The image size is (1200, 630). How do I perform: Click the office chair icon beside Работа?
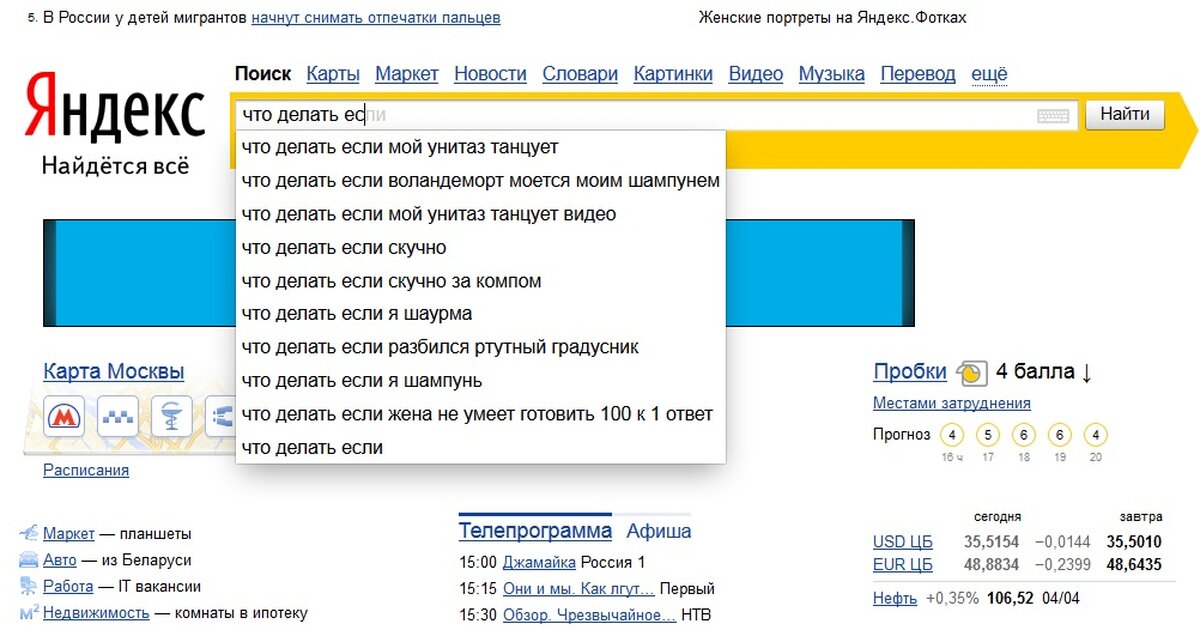[x=28, y=586]
